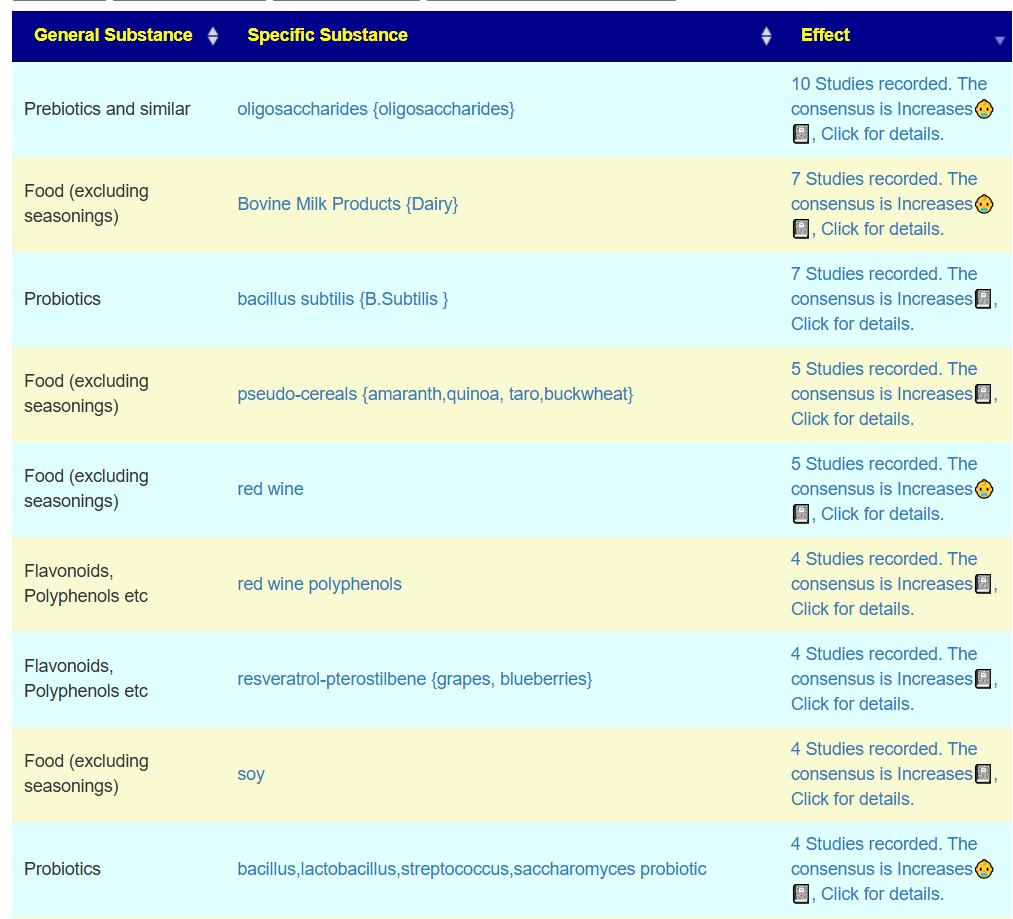Open the pseudo-cereals {amaranth, quinoa} link
The image size is (1013, 919).
point(435,394)
